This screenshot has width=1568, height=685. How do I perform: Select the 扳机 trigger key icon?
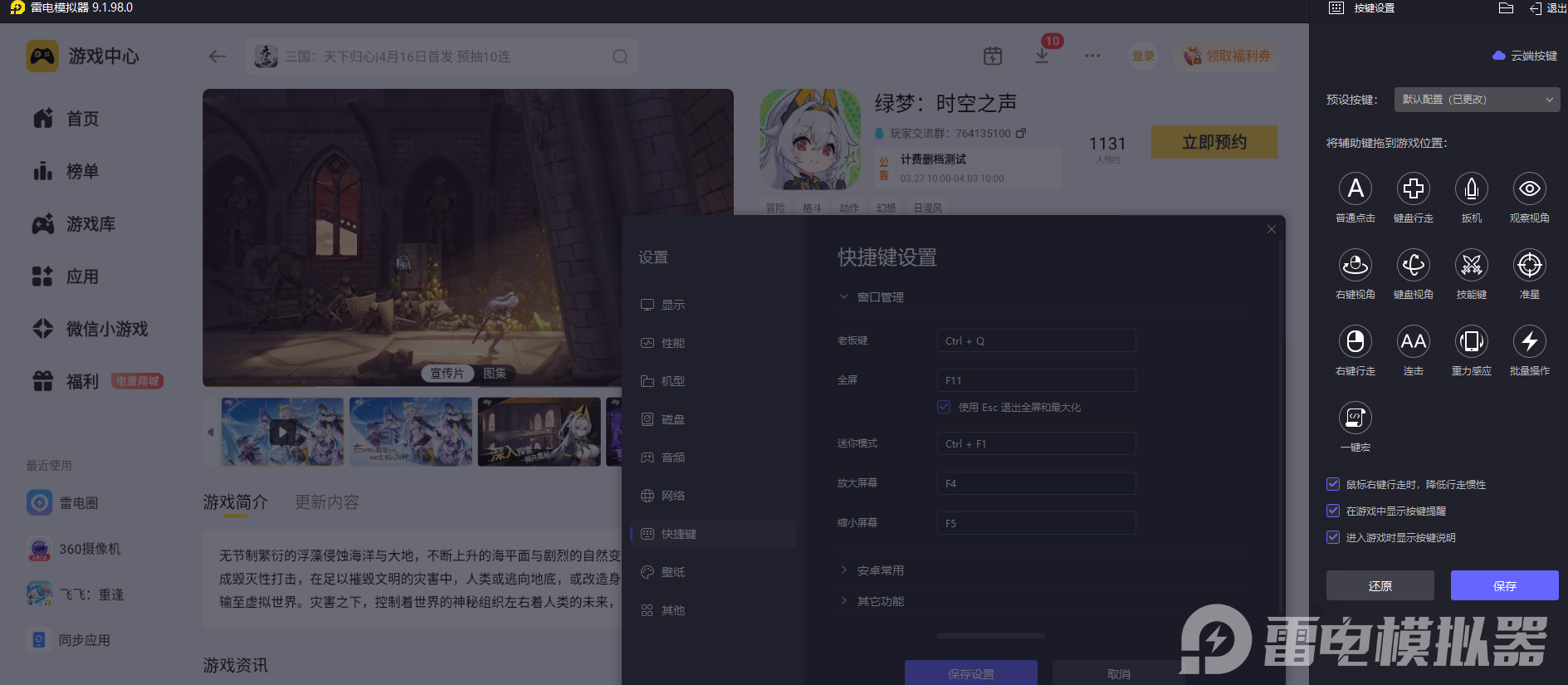coord(1472,188)
